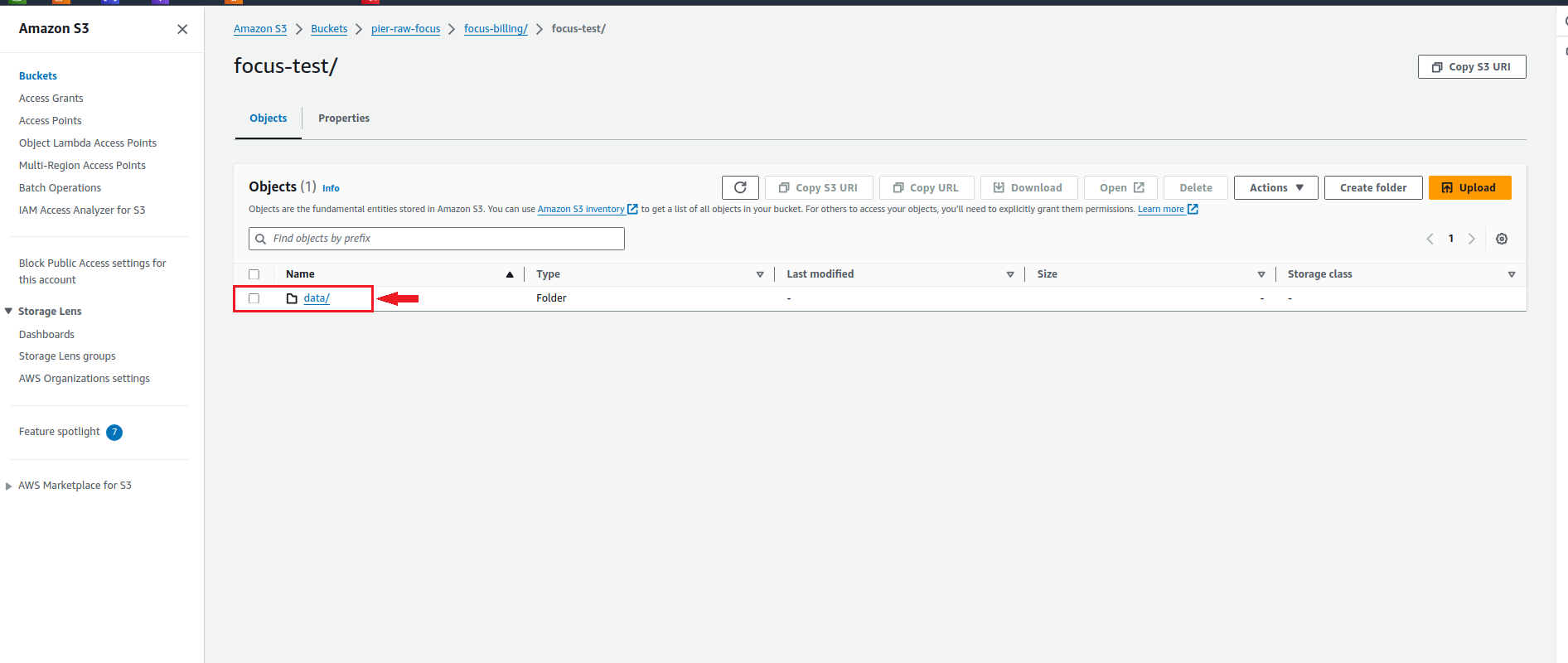Viewport: 1568px width, 663px height.
Task: Go to next page of objects
Action: pyautogui.click(x=1472, y=239)
